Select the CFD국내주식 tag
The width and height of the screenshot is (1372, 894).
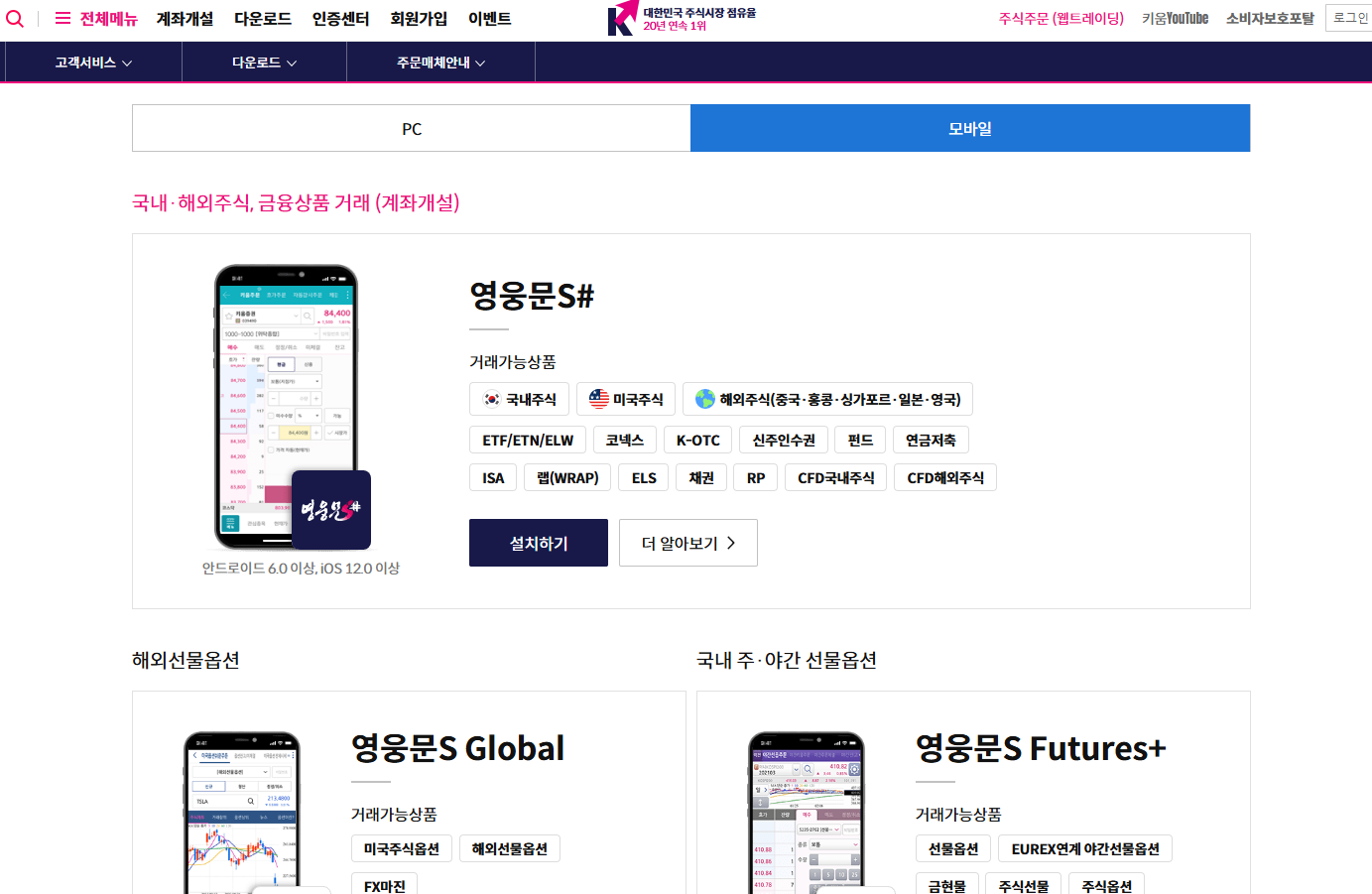[836, 477]
